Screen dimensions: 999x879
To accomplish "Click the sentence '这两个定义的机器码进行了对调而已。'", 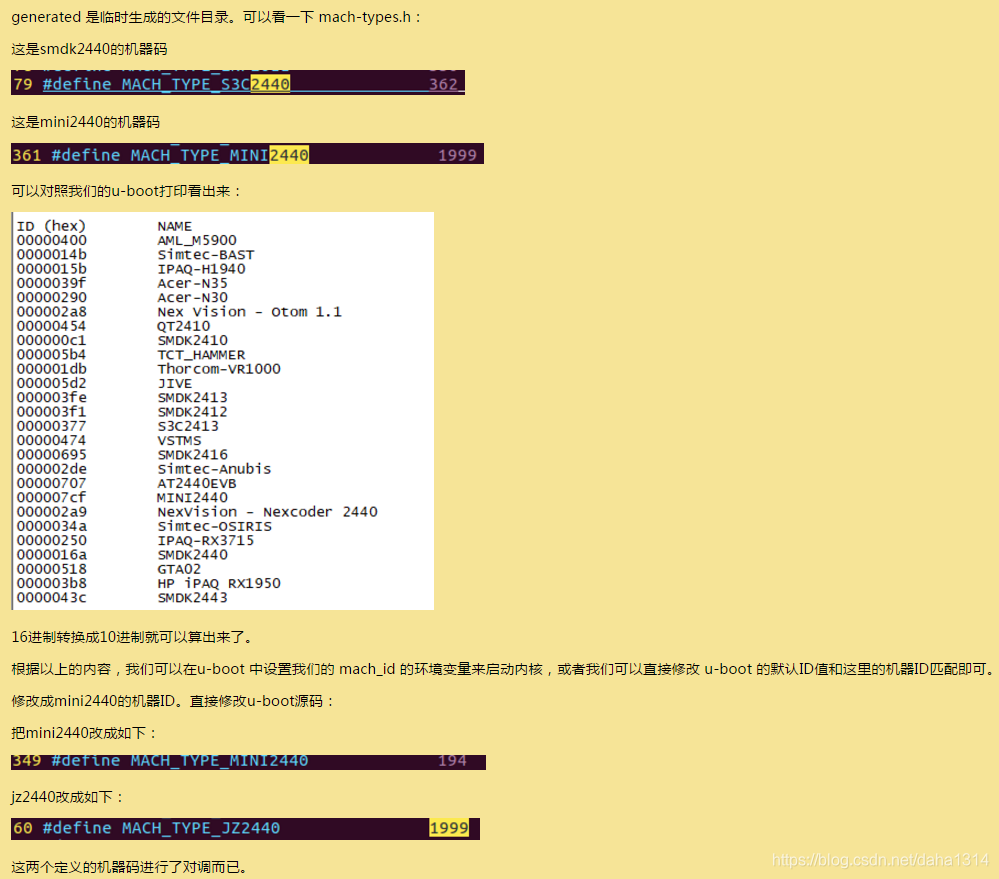I will coord(130,867).
